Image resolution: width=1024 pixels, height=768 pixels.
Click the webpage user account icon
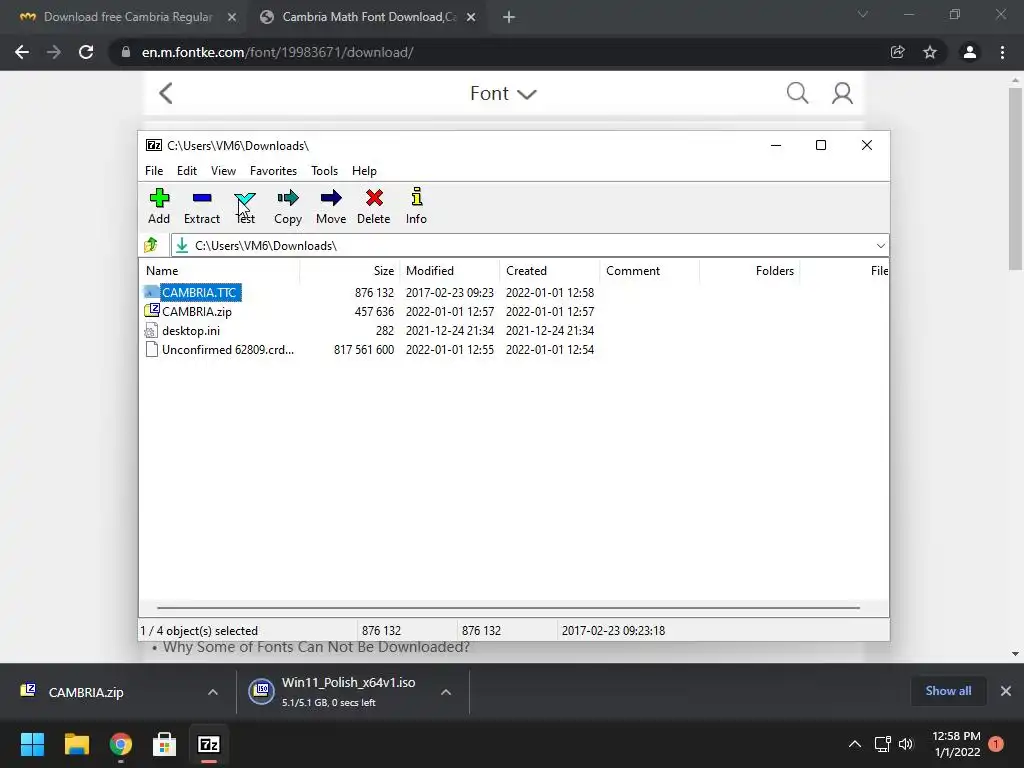coord(842,93)
